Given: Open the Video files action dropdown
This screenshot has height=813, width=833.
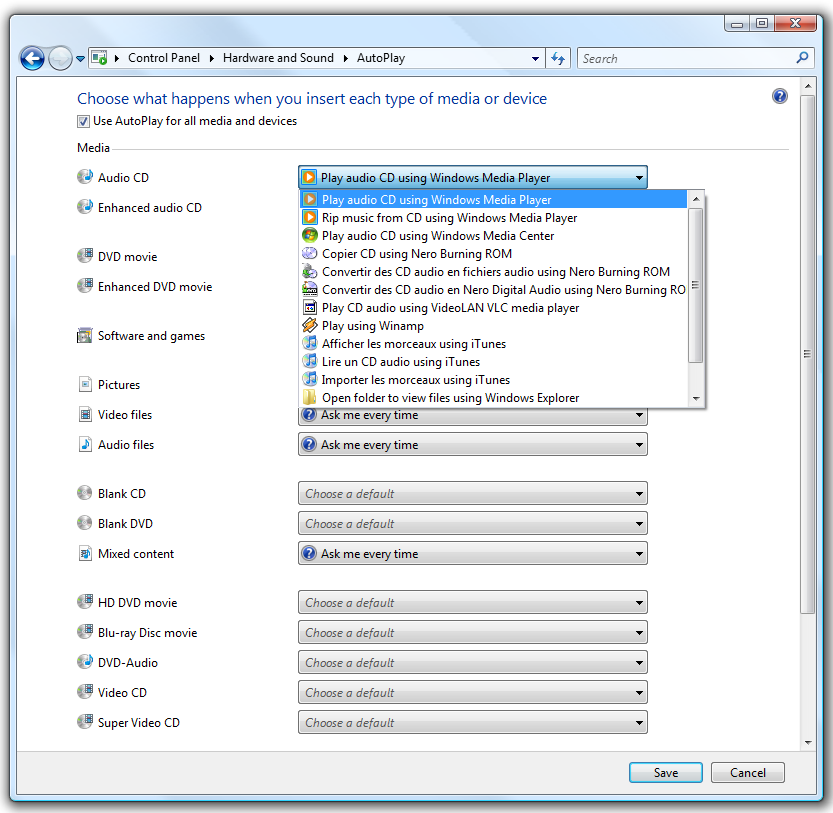Looking at the screenshot, I should click(473, 417).
